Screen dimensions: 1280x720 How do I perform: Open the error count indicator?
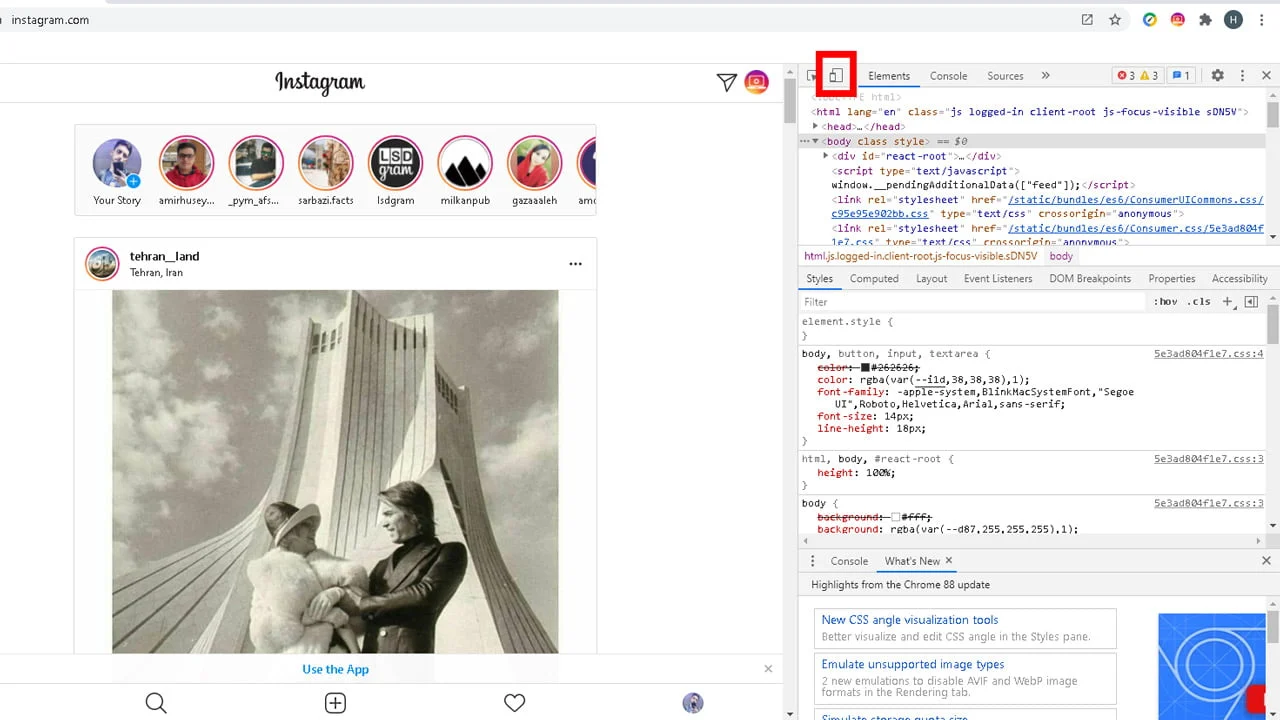click(x=1126, y=76)
